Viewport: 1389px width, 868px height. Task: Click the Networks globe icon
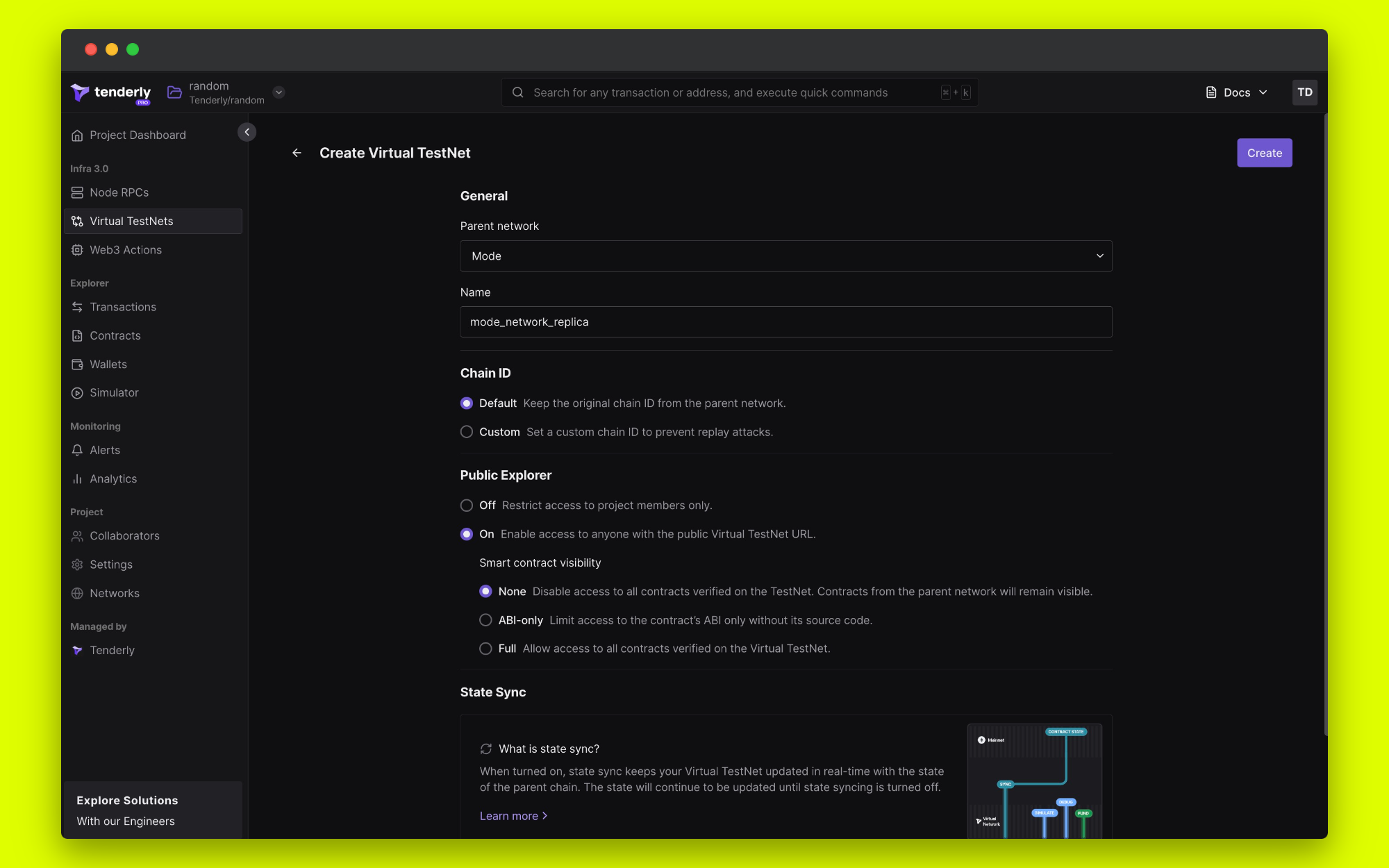pyautogui.click(x=77, y=593)
